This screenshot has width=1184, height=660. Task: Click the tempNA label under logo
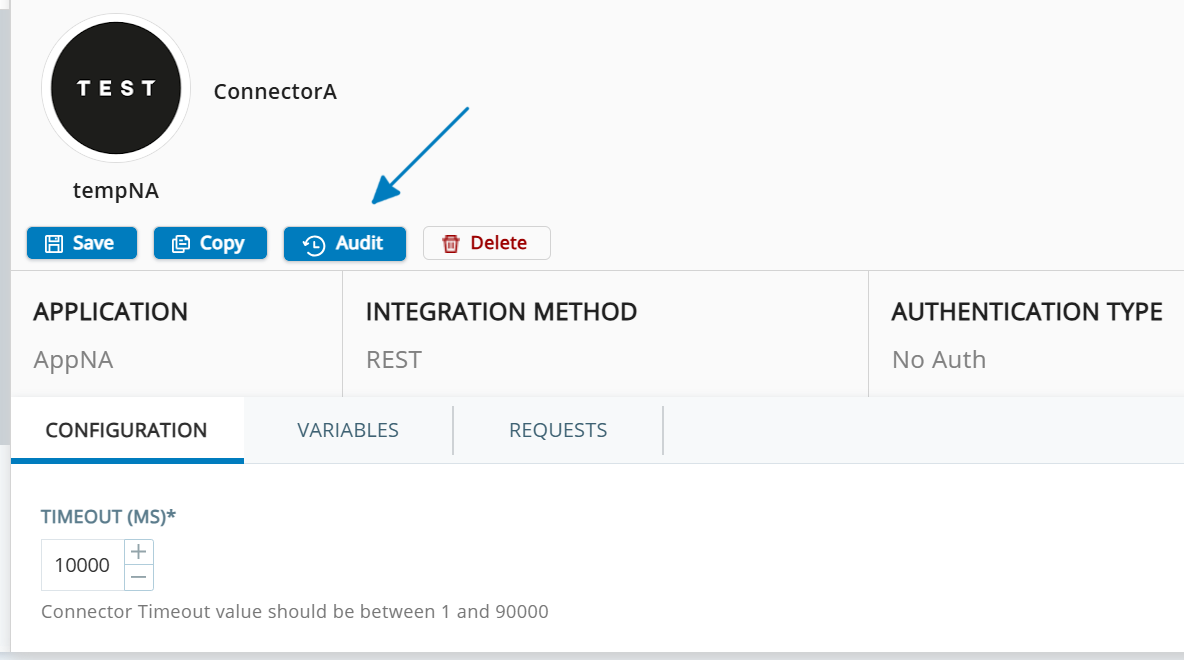[x=116, y=190]
